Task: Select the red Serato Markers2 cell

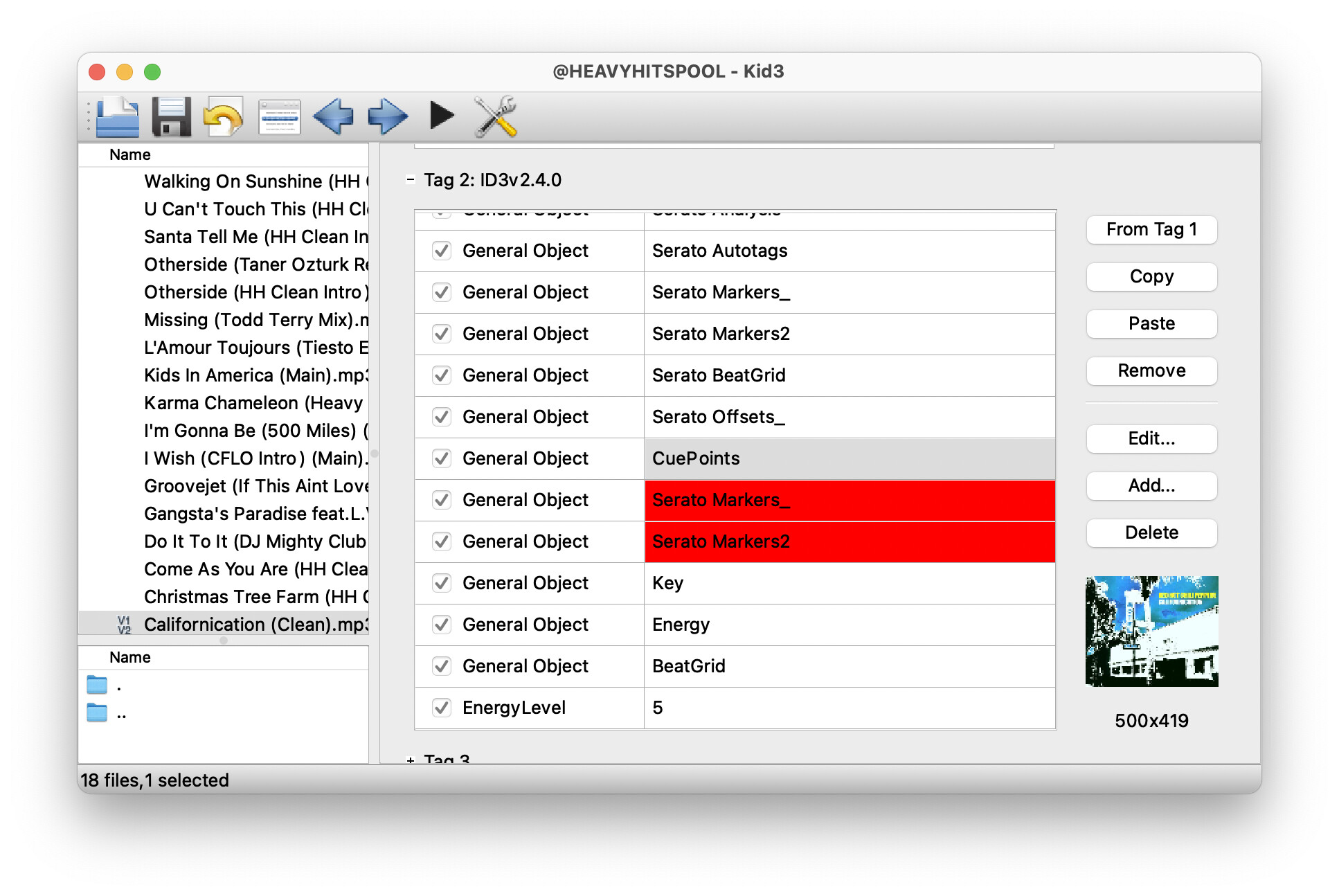Action: pyautogui.click(x=850, y=541)
